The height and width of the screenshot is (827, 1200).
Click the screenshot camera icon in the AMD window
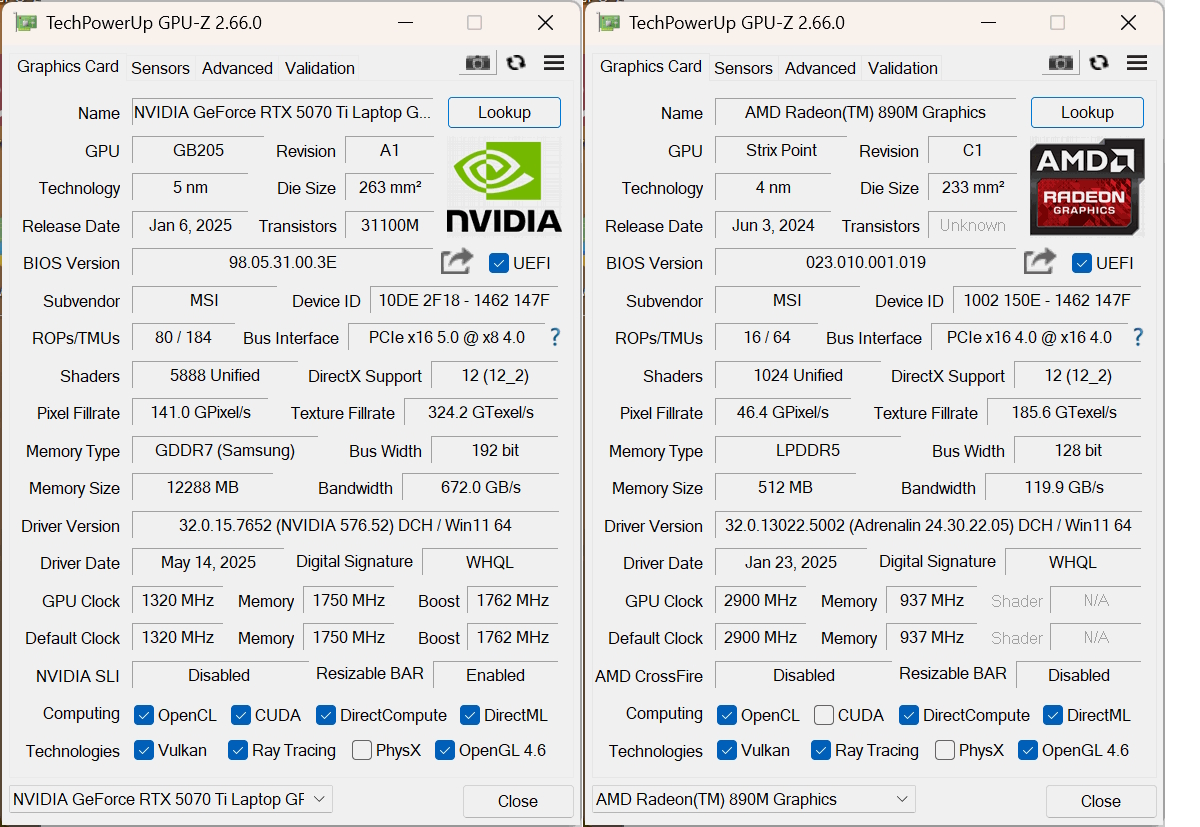(x=1061, y=63)
